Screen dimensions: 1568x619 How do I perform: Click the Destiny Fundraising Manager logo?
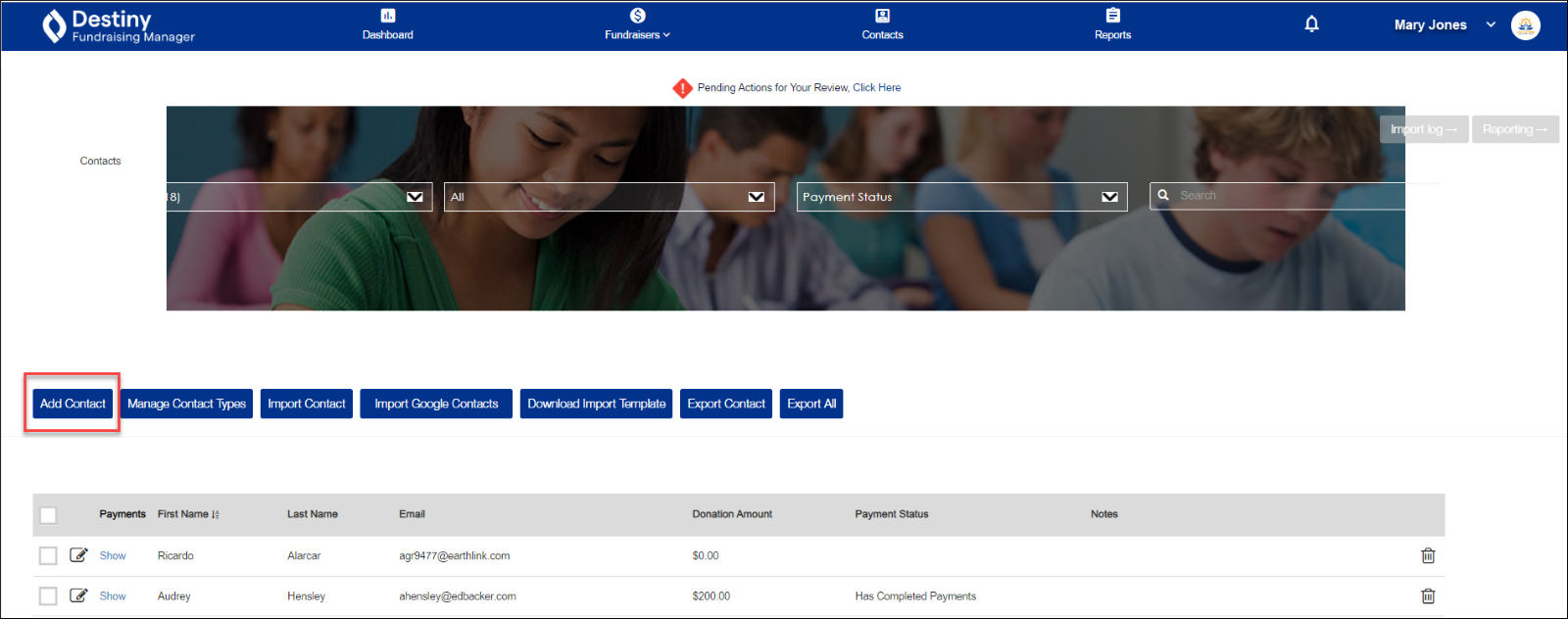click(119, 26)
